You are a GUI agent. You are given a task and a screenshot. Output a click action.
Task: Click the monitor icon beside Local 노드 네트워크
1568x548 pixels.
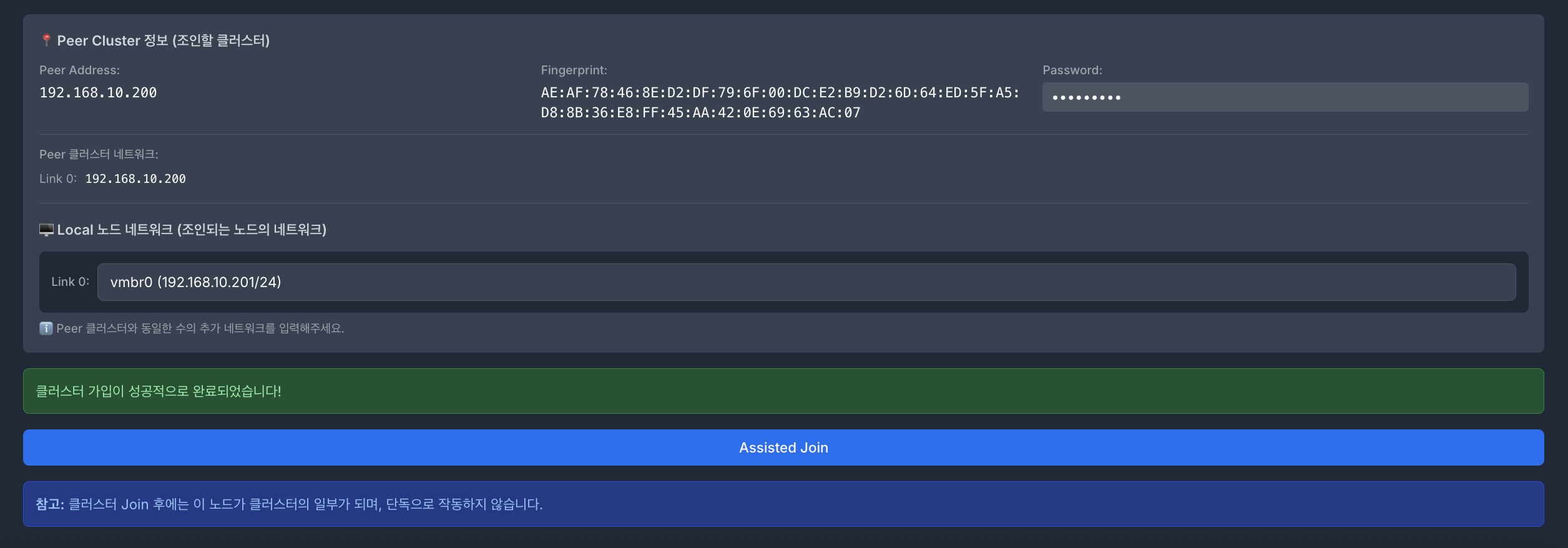click(46, 230)
